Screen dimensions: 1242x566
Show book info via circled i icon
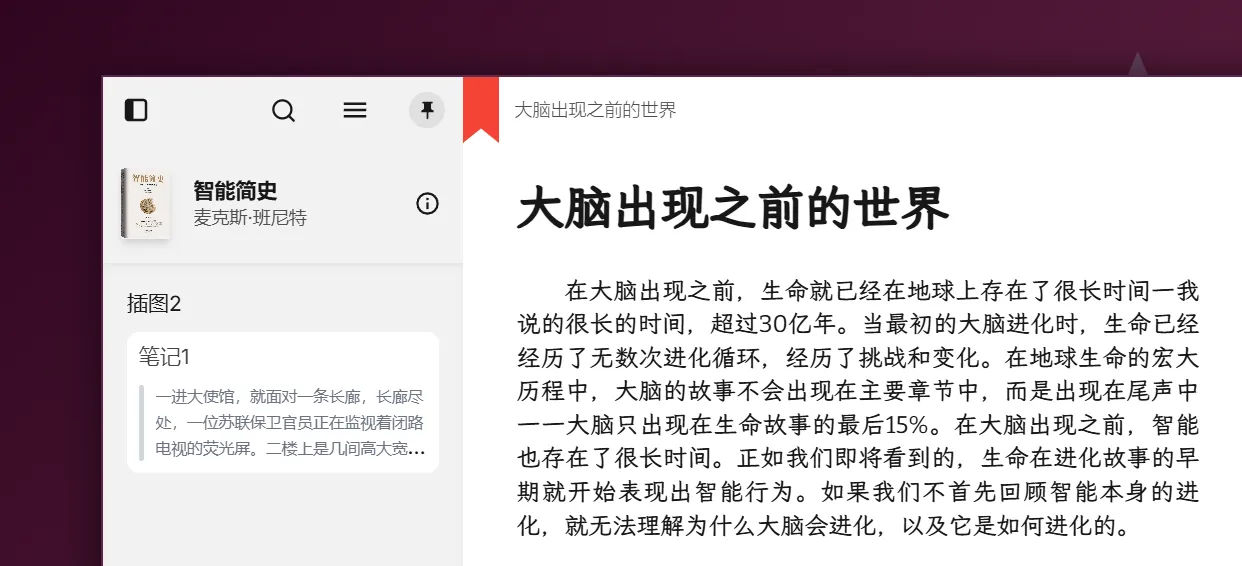pyautogui.click(x=427, y=204)
